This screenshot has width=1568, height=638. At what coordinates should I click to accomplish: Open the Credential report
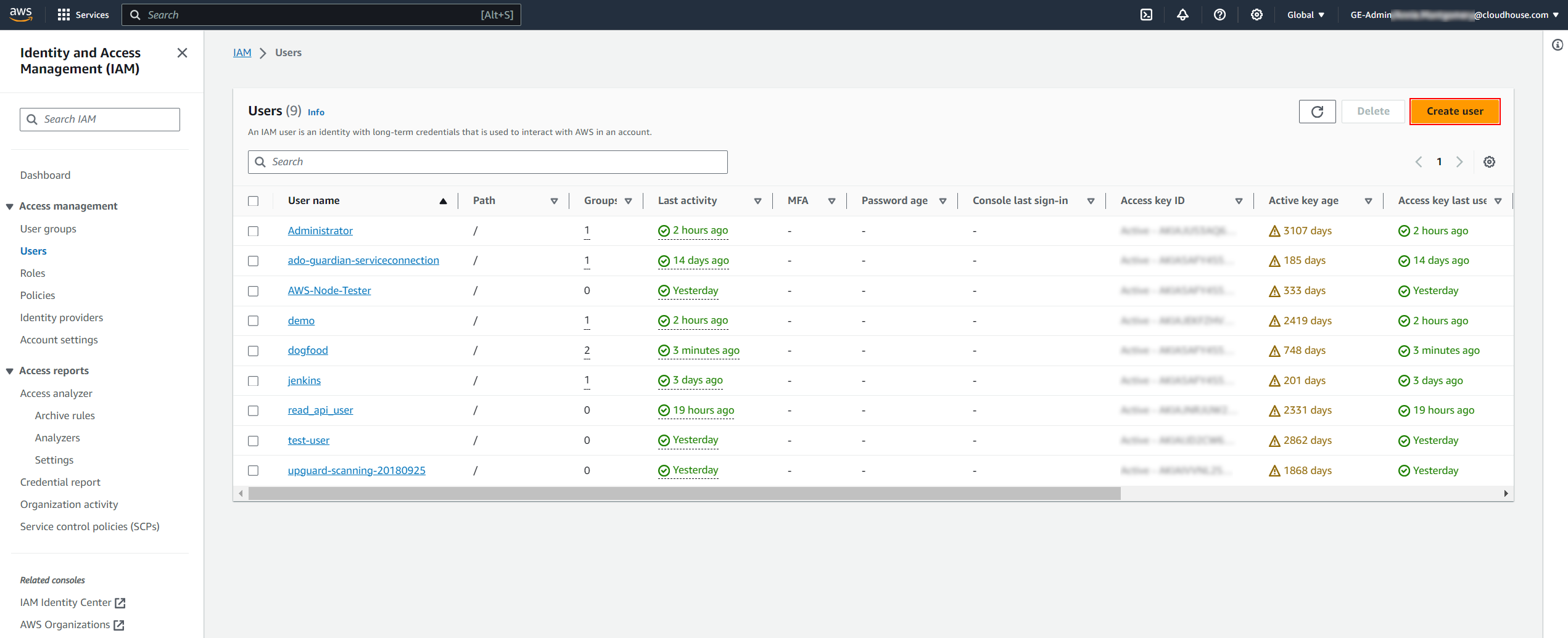point(60,482)
